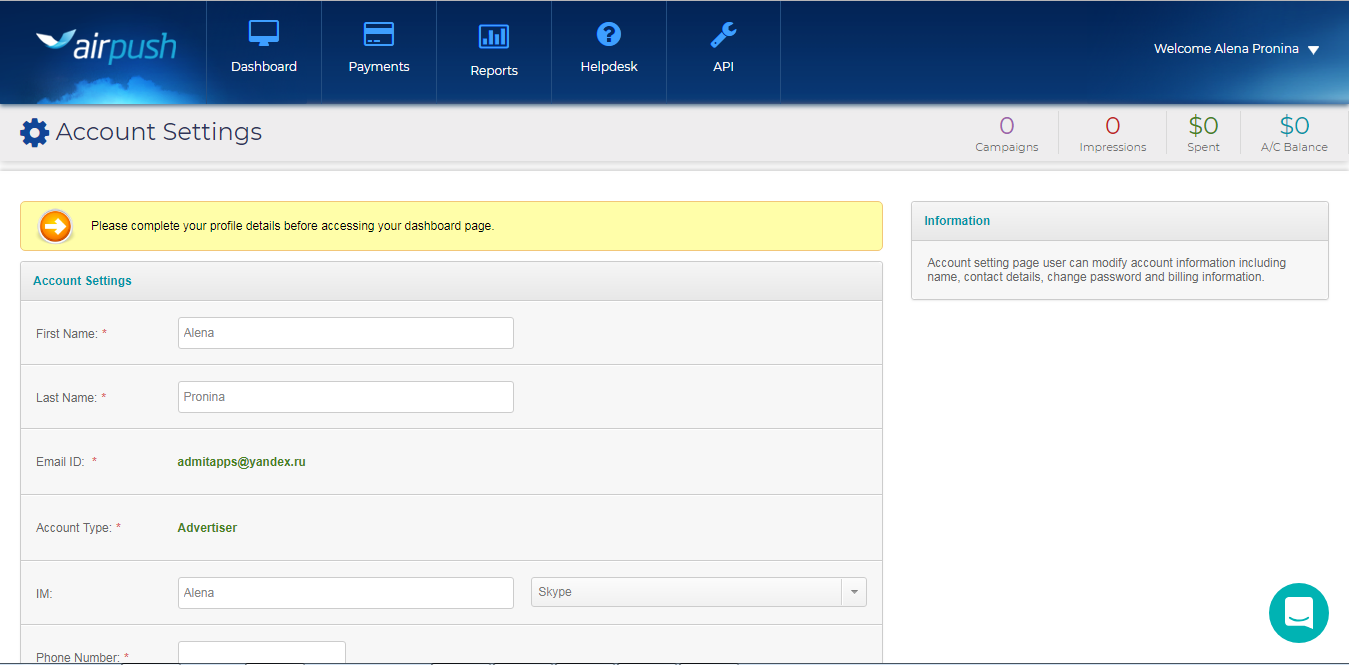Click the Campaigns counter
Viewport: 1349px width, 665px height.
(1007, 133)
